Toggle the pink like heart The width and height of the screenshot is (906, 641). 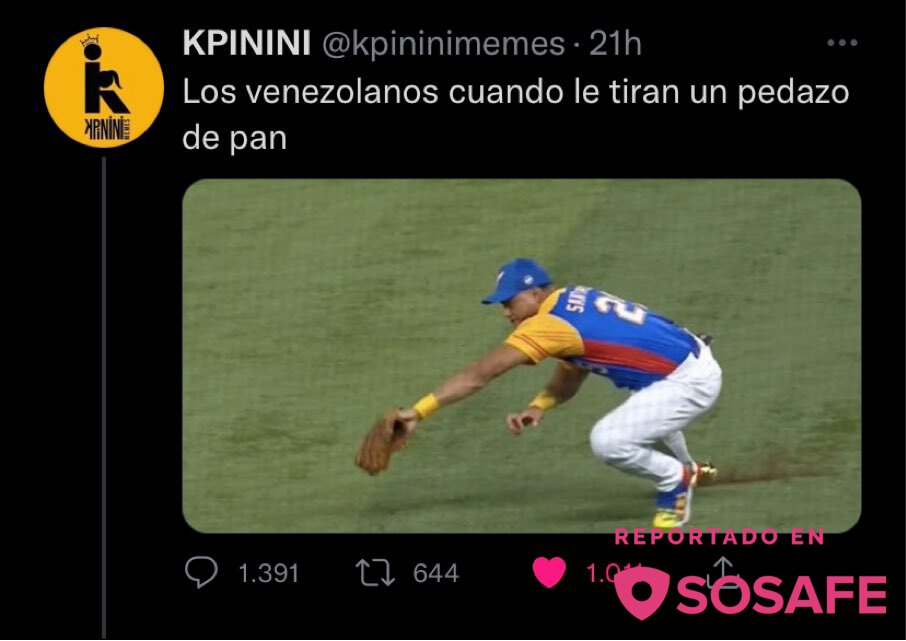[548, 572]
